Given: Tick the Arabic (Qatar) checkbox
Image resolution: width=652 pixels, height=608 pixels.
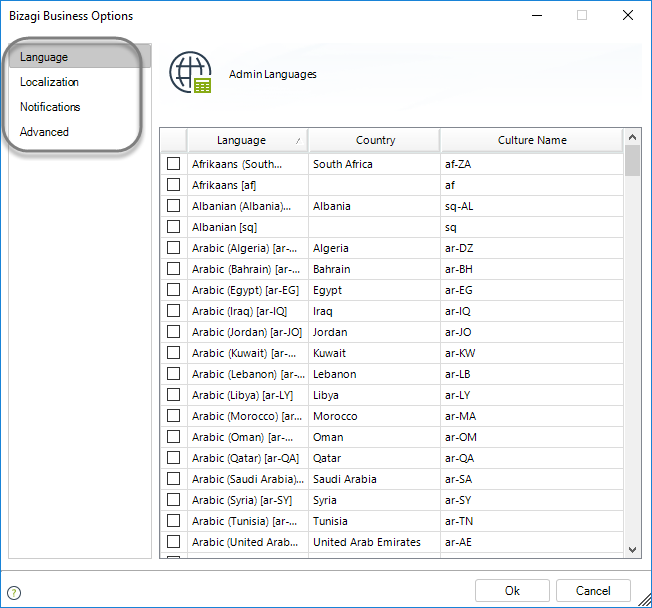Looking at the screenshot, I should click(173, 457).
